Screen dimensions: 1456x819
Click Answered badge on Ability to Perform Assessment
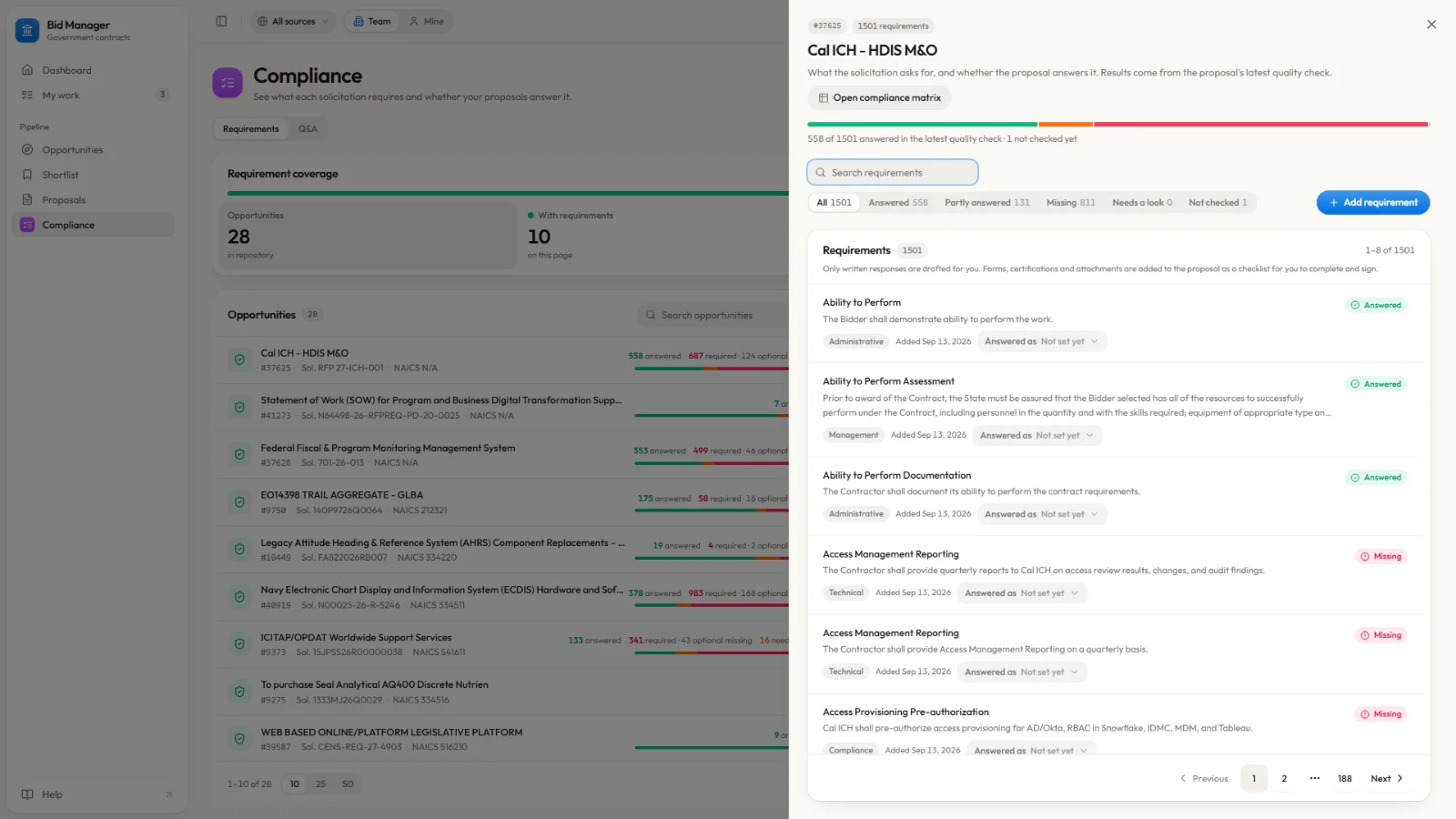click(1376, 384)
